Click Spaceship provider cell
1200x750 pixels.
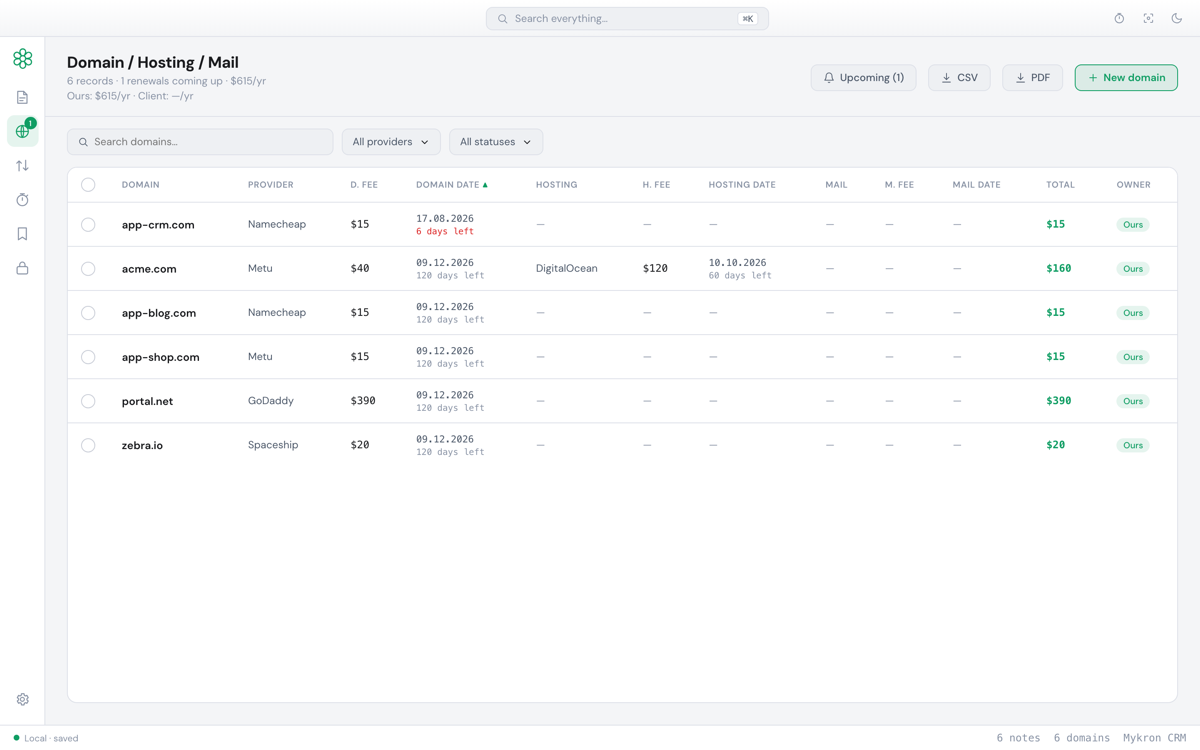[x=273, y=445]
